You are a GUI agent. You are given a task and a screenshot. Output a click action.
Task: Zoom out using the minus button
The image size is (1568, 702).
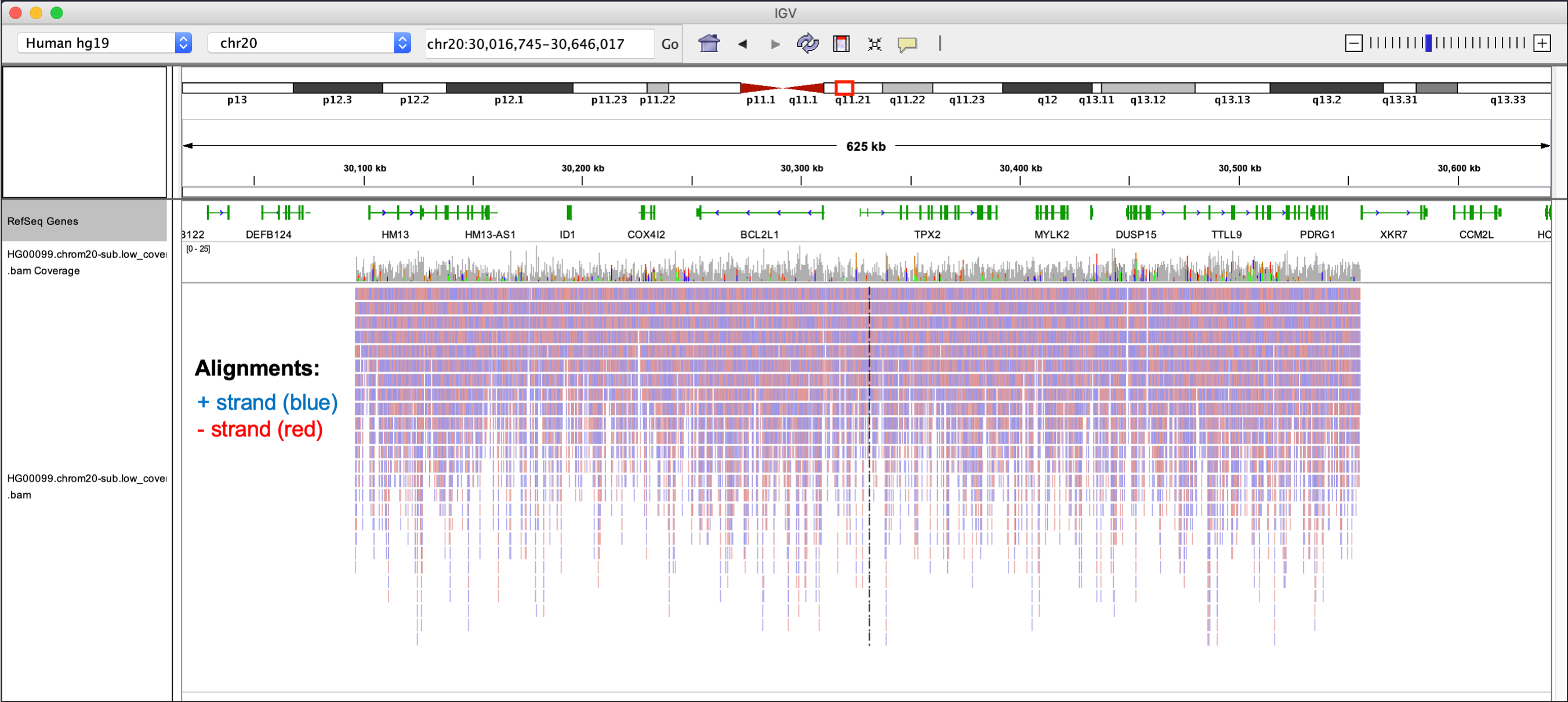pos(1353,44)
